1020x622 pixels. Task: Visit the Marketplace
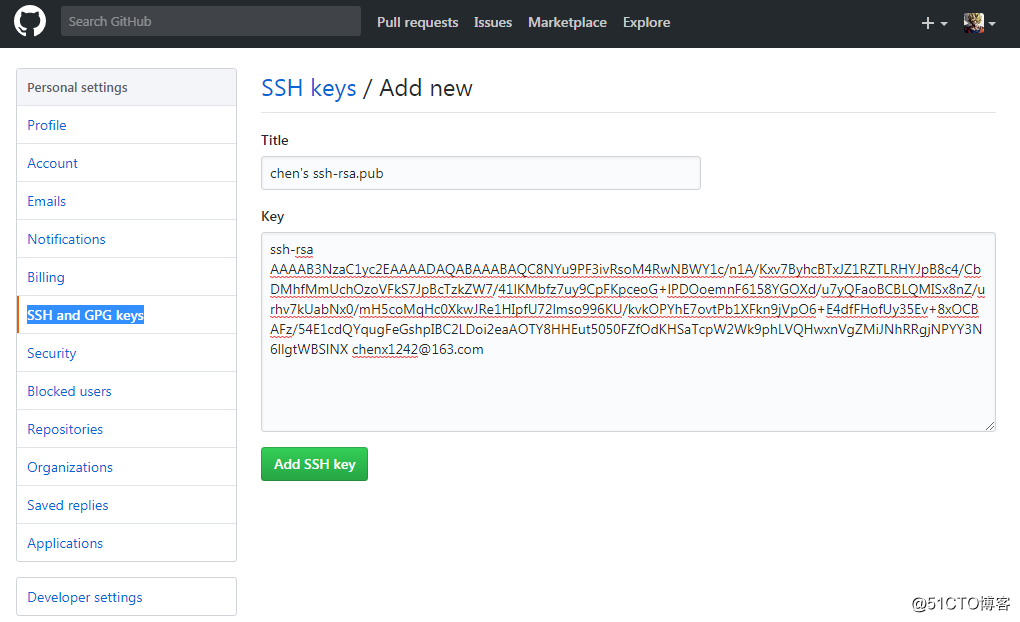567,22
